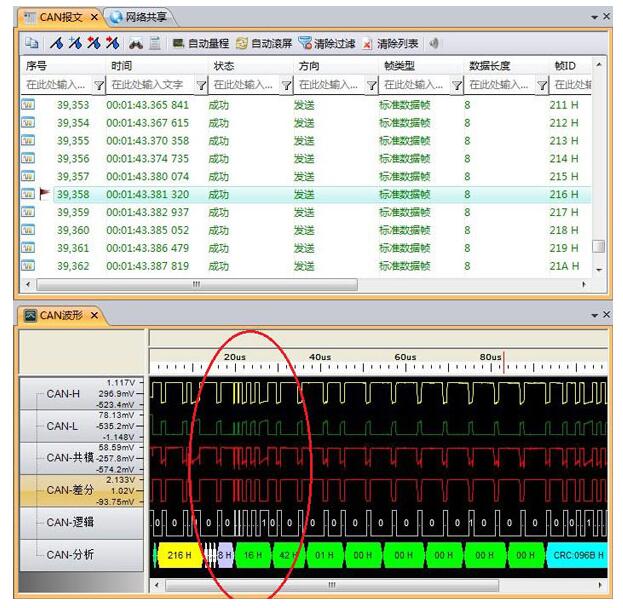Click the message icon of row 39,353

pyautogui.click(x=28, y=105)
